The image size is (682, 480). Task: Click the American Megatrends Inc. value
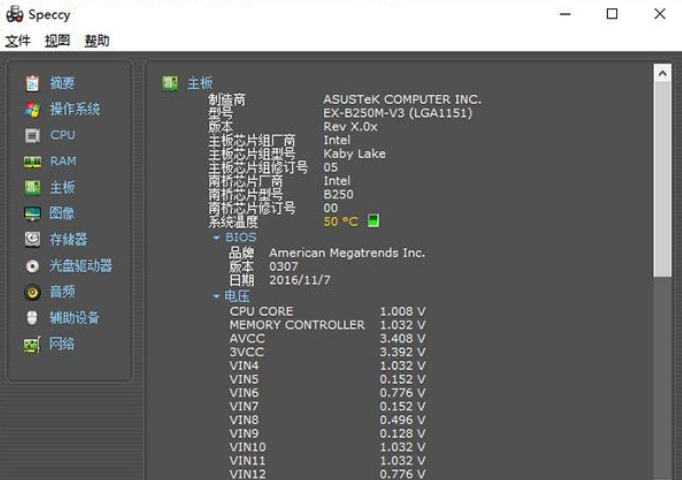tap(347, 253)
